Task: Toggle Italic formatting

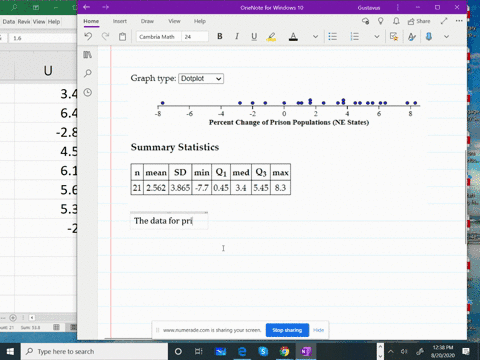Action: (237, 36)
